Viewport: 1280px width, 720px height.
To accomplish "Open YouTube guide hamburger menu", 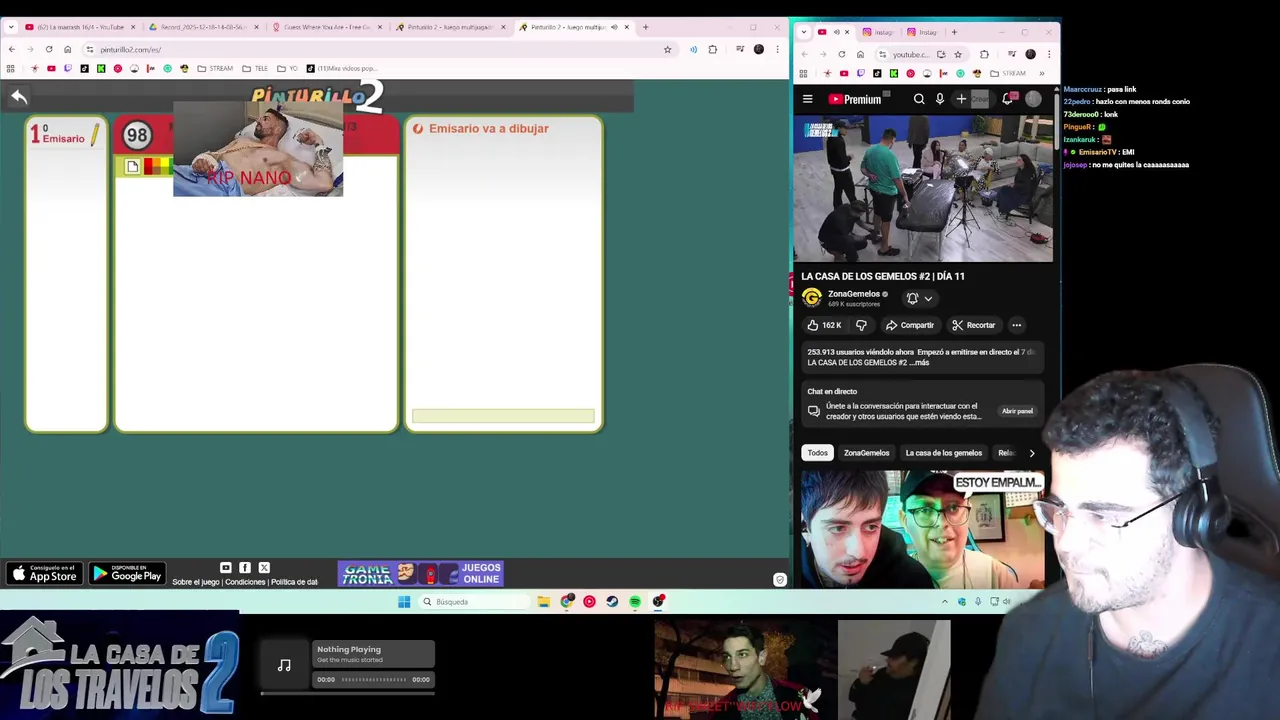I will [808, 99].
